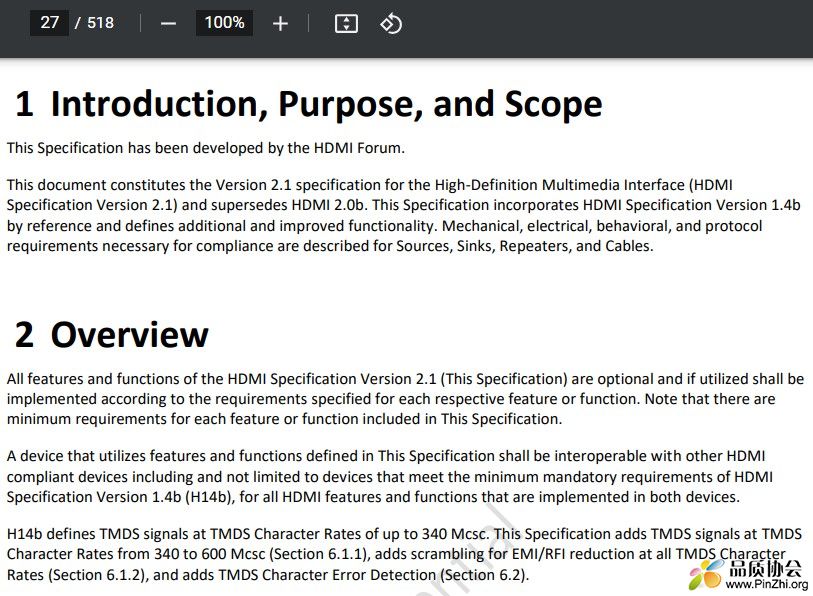
Task: Click the text 'EMI/RFI reduction'
Action: click(574, 554)
